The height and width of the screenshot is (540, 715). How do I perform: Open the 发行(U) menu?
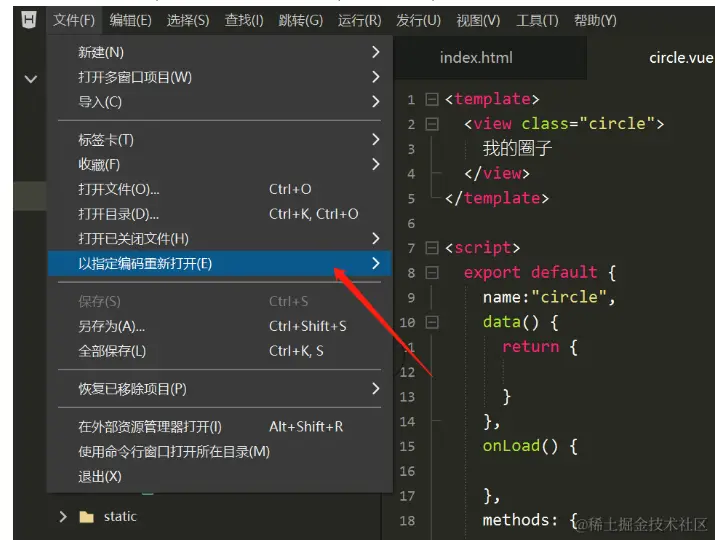click(418, 20)
